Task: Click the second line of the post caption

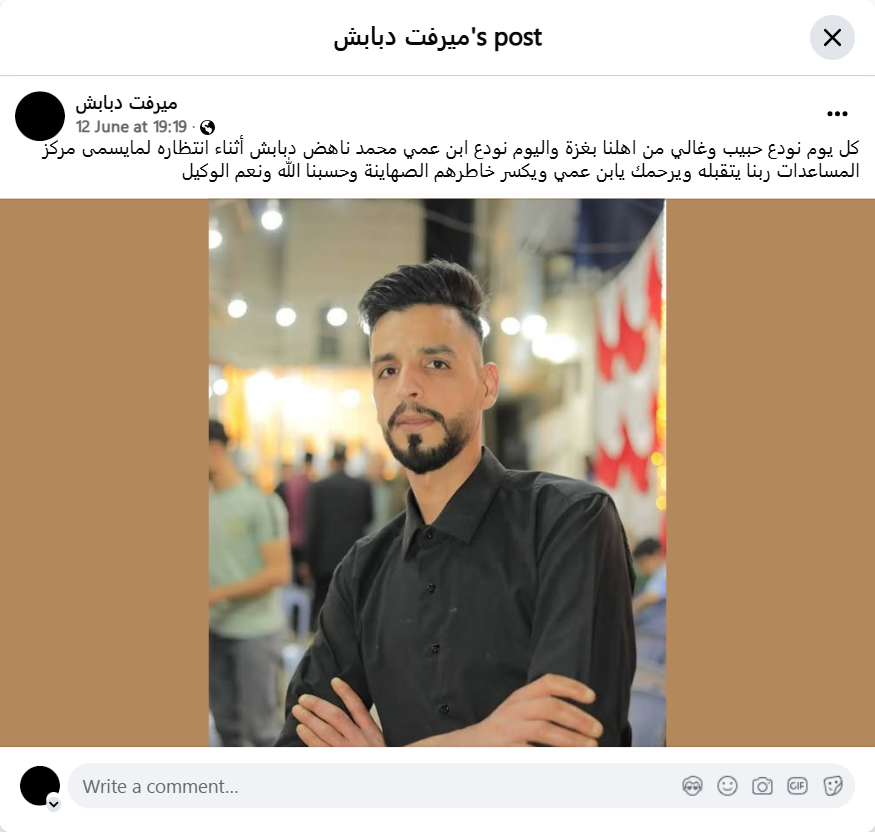Action: (521, 171)
